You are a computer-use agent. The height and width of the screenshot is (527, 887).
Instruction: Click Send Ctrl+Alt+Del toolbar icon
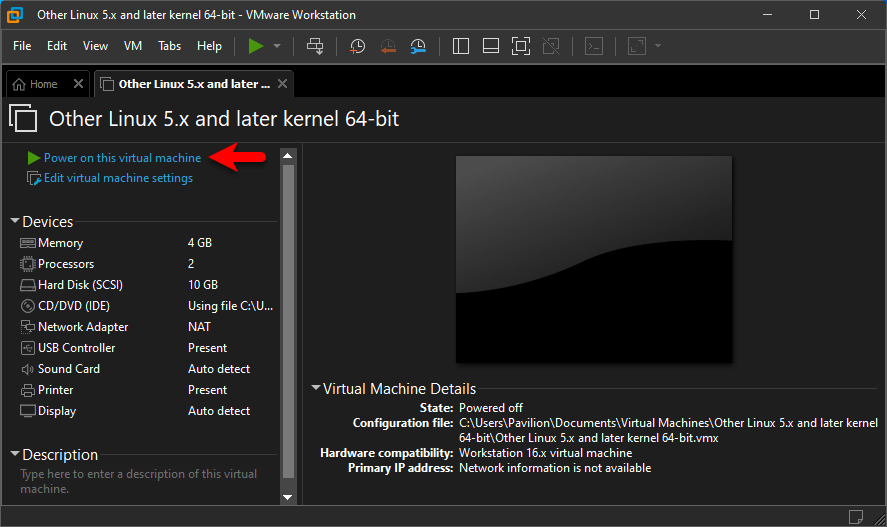(x=315, y=46)
